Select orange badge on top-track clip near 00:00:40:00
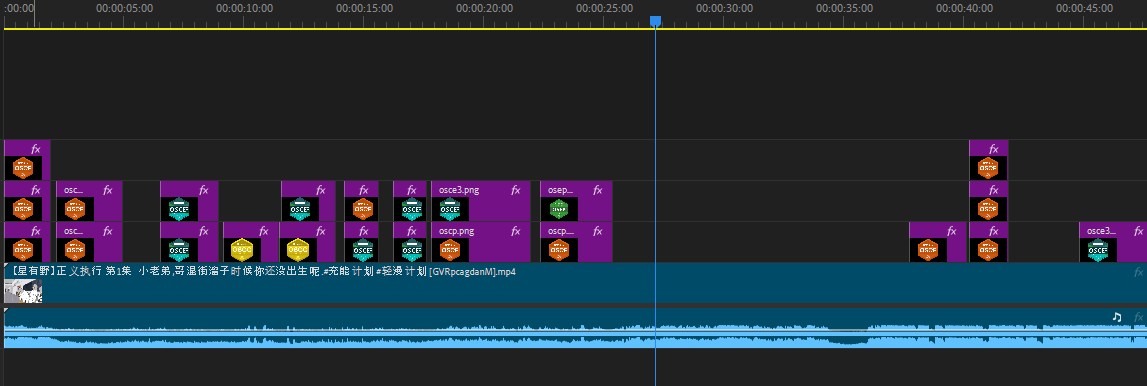 tap(988, 167)
